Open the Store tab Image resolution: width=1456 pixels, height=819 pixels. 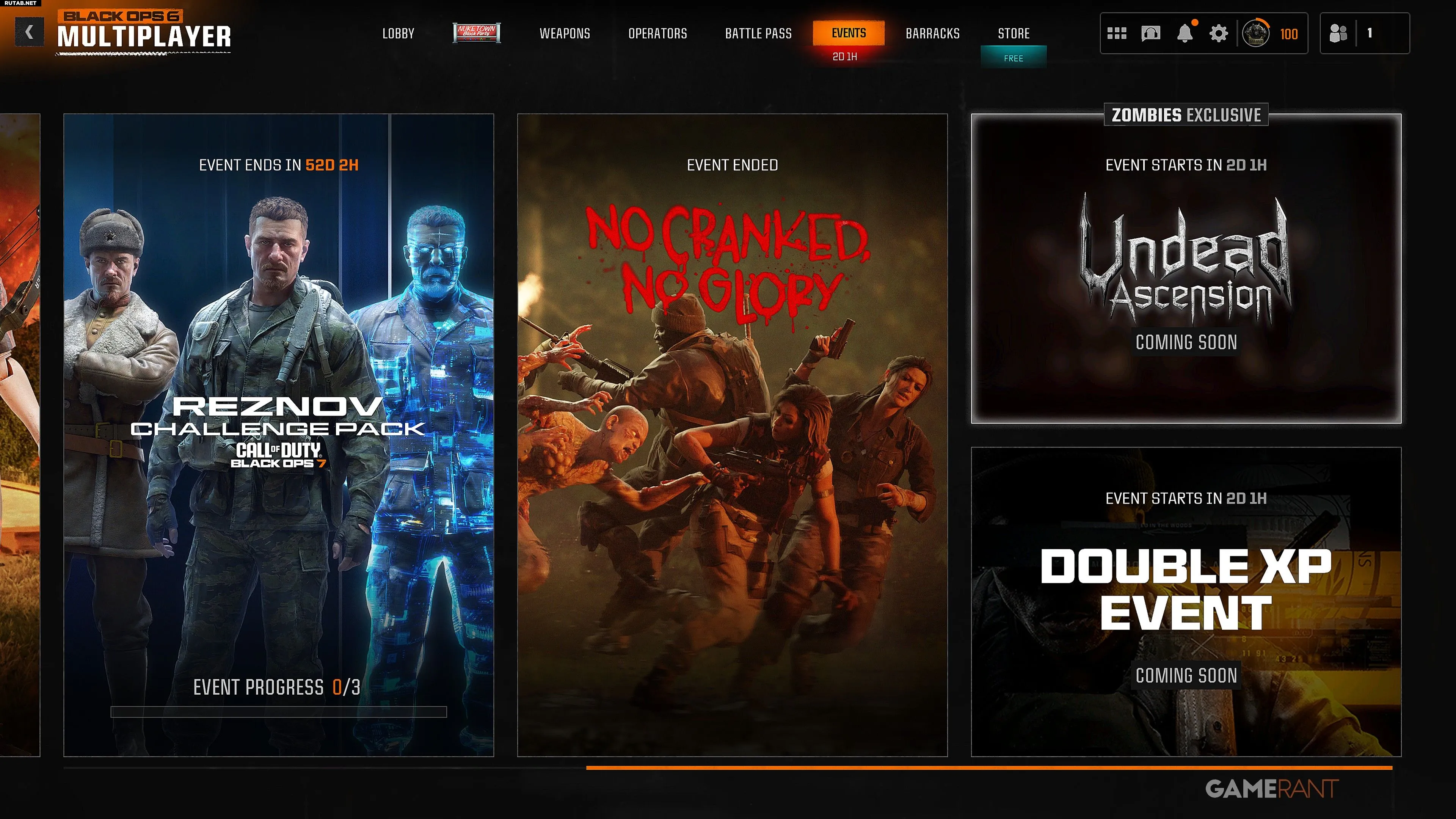point(1014,33)
